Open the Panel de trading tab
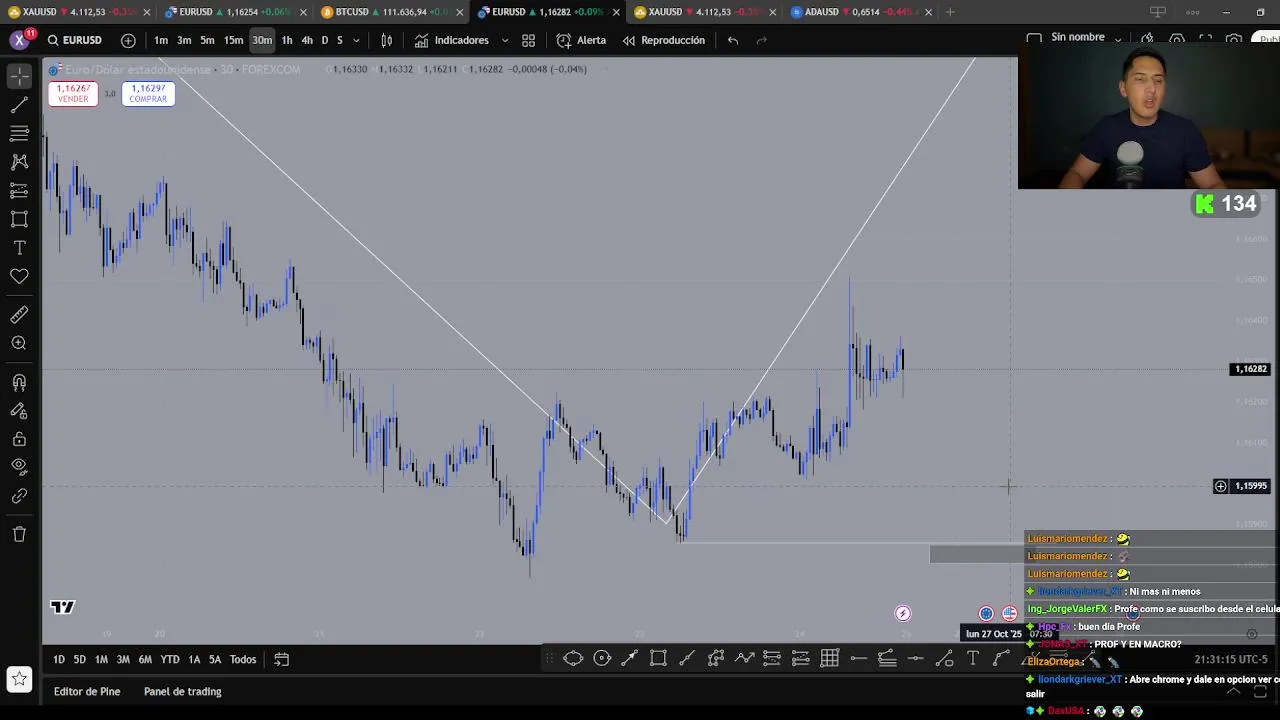 (182, 691)
